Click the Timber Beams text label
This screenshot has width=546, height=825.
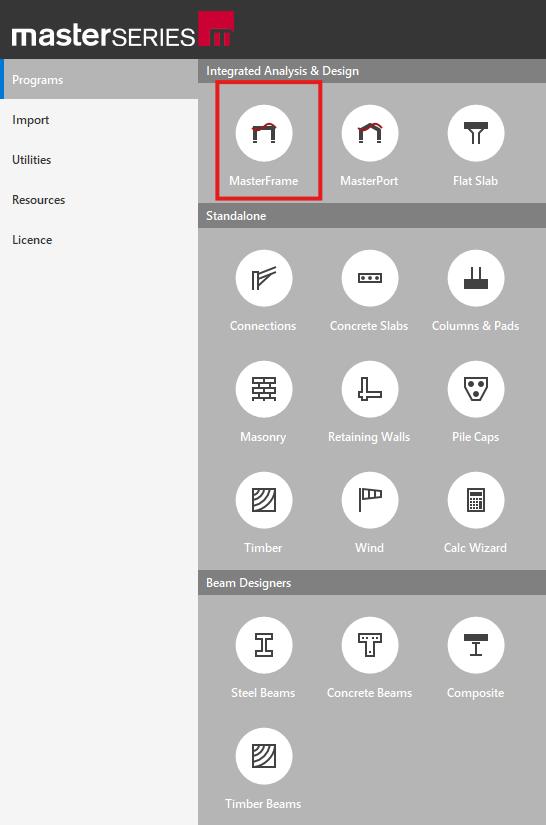[263, 804]
